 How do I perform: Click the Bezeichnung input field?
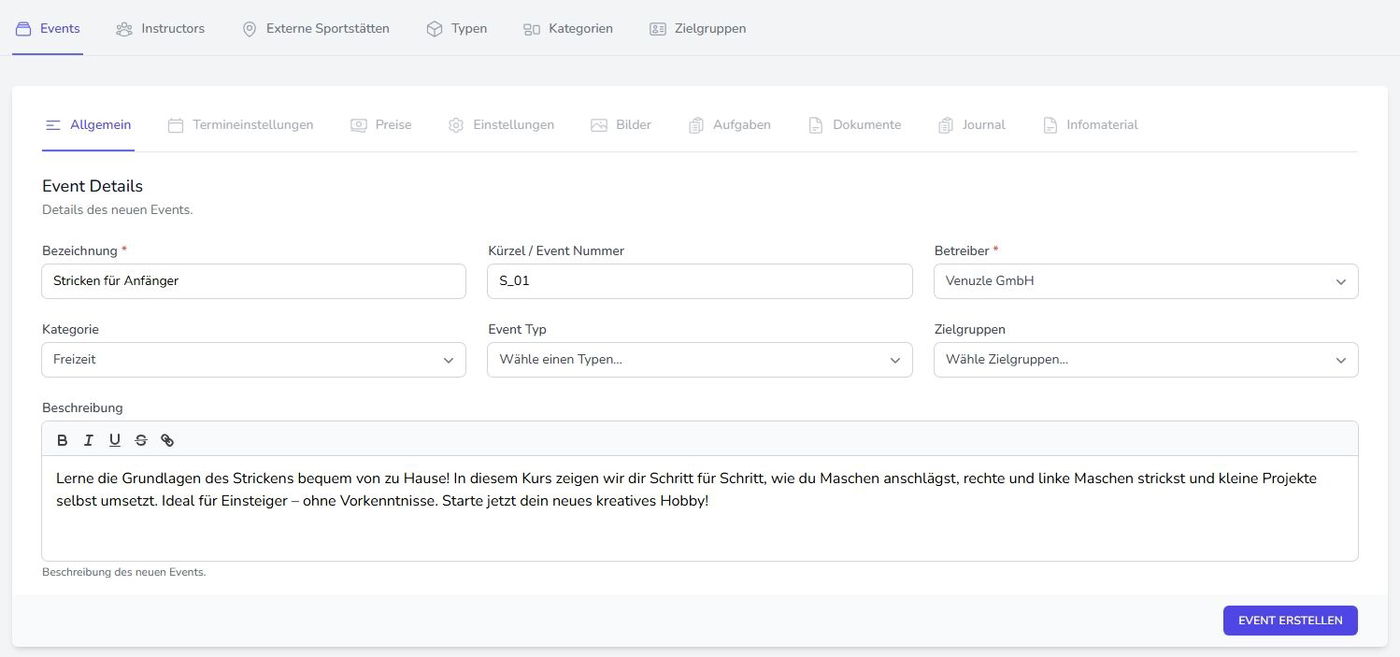[253, 281]
